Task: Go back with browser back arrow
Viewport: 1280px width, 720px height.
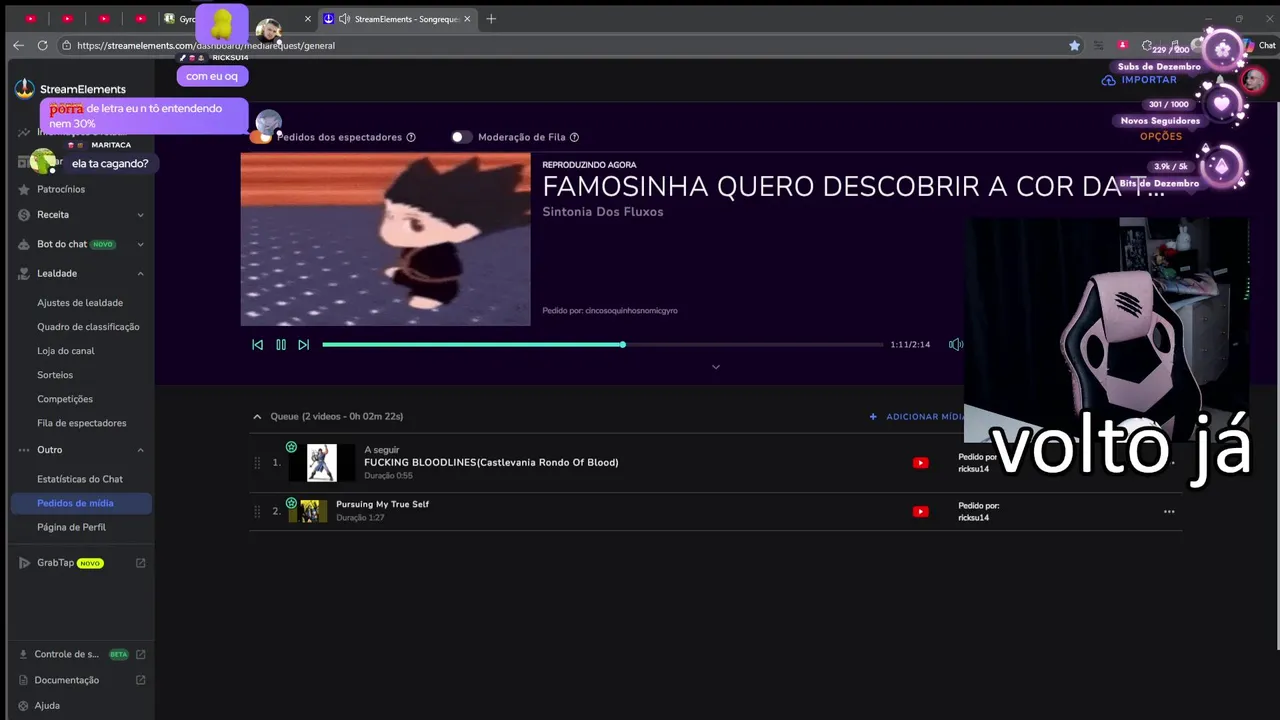Action: [x=18, y=45]
